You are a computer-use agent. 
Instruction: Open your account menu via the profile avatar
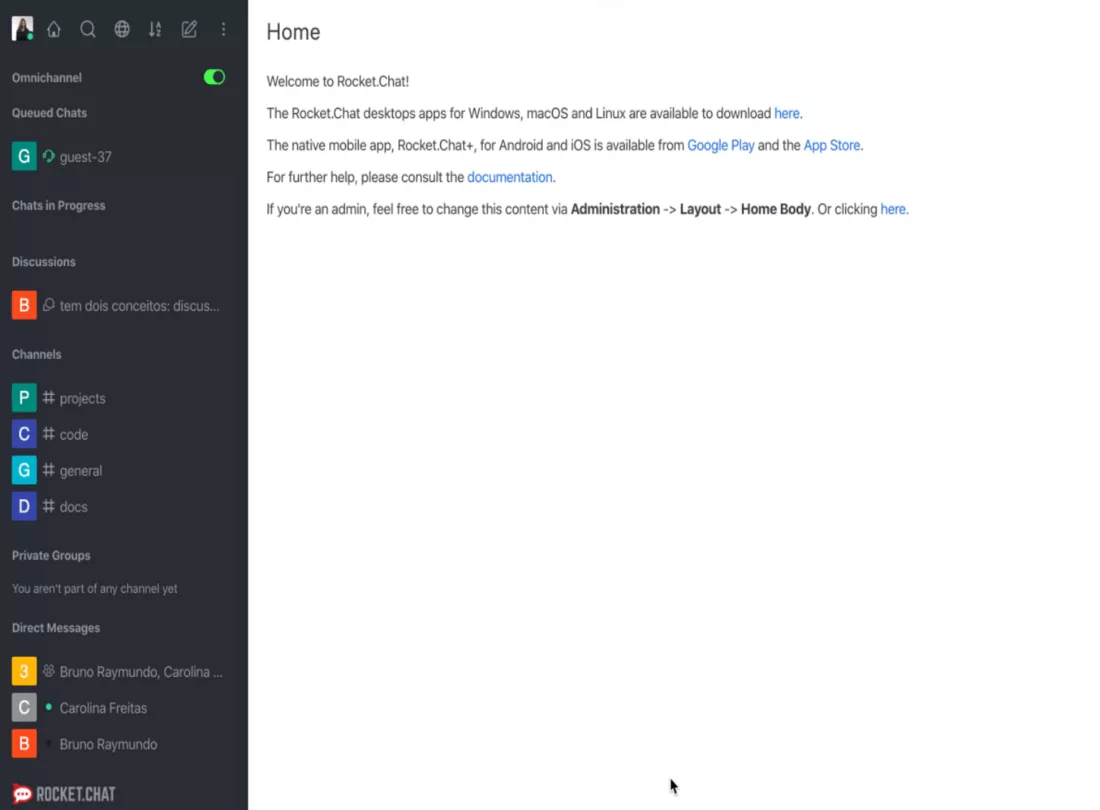pos(21,28)
